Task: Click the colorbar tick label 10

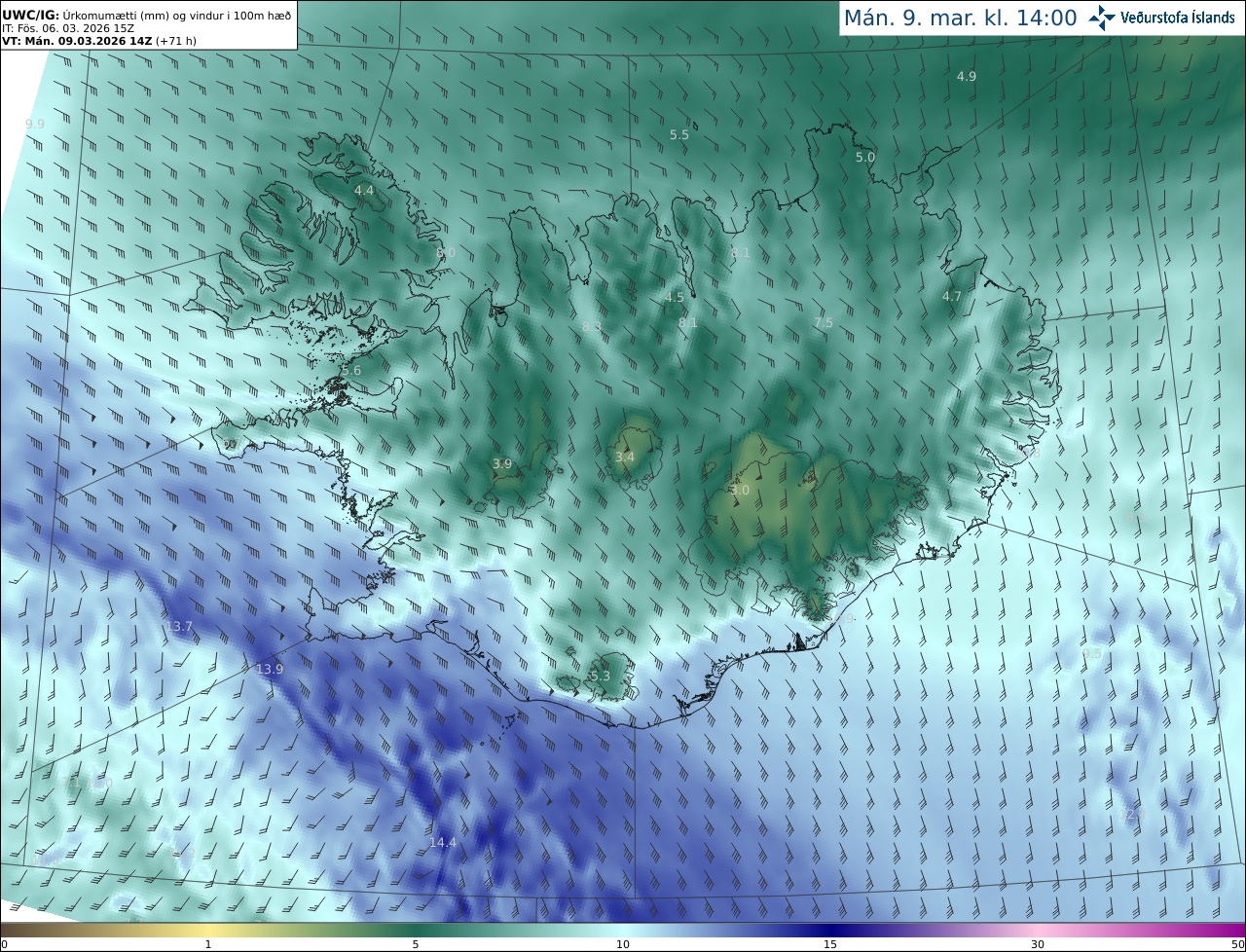Action: [x=623, y=944]
